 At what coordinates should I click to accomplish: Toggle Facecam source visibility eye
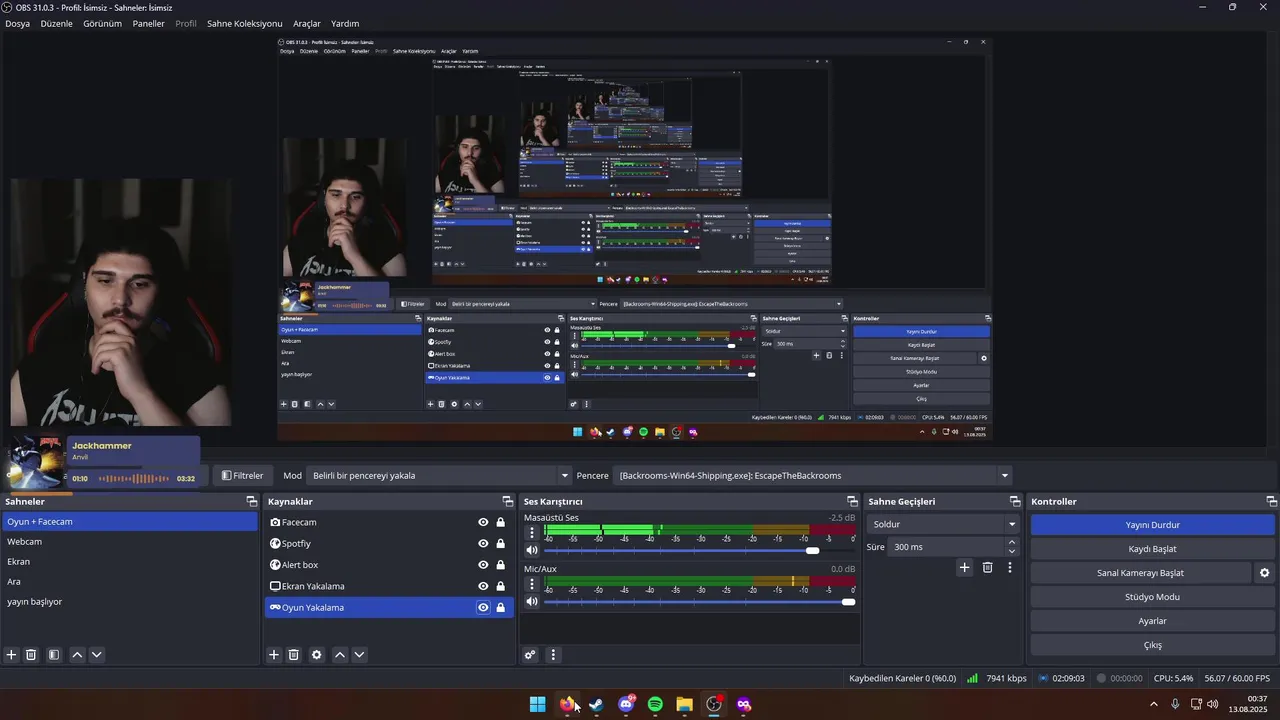483,522
